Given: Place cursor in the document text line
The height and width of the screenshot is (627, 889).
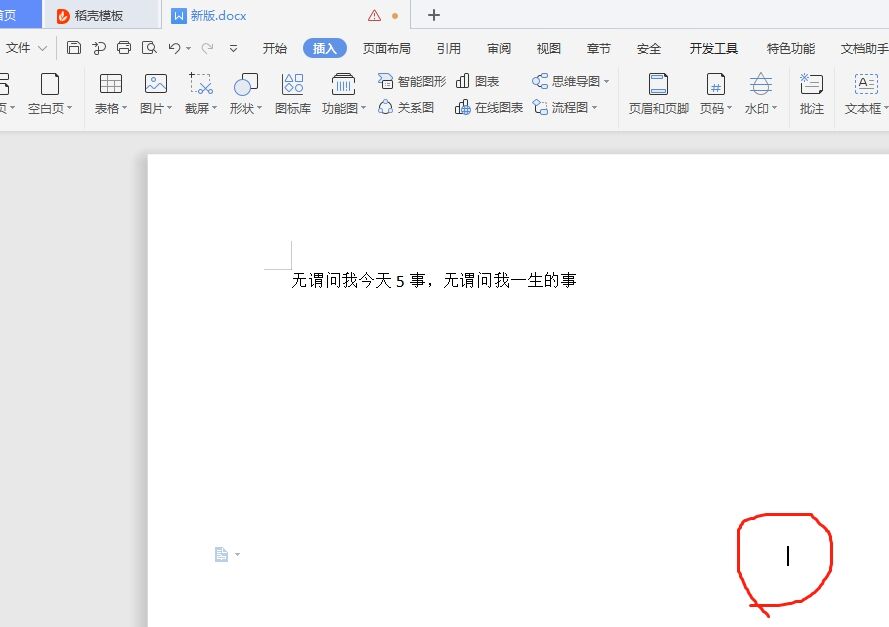Looking at the screenshot, I should [x=430, y=280].
